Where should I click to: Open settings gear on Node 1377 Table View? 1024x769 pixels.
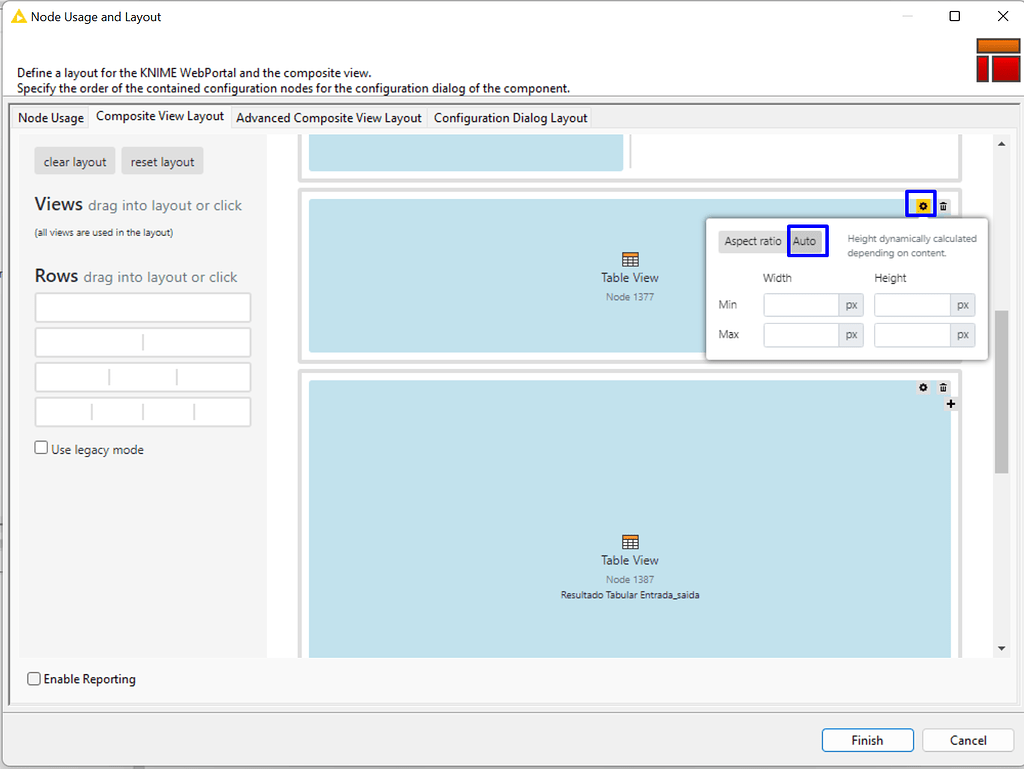click(x=921, y=204)
